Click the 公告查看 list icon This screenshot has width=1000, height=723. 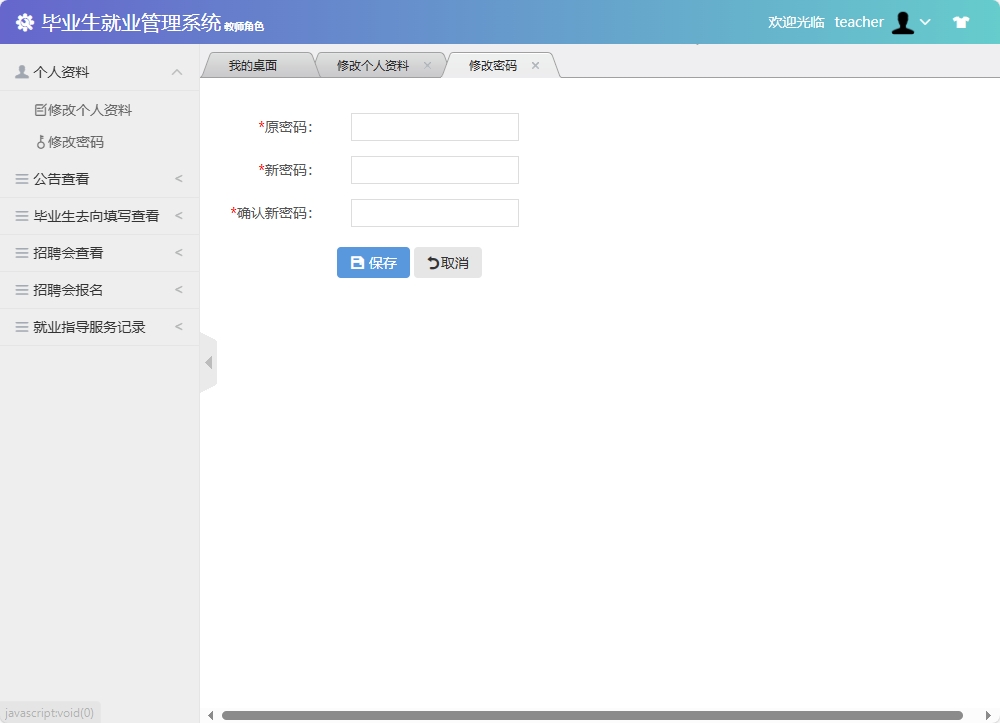(x=19, y=179)
